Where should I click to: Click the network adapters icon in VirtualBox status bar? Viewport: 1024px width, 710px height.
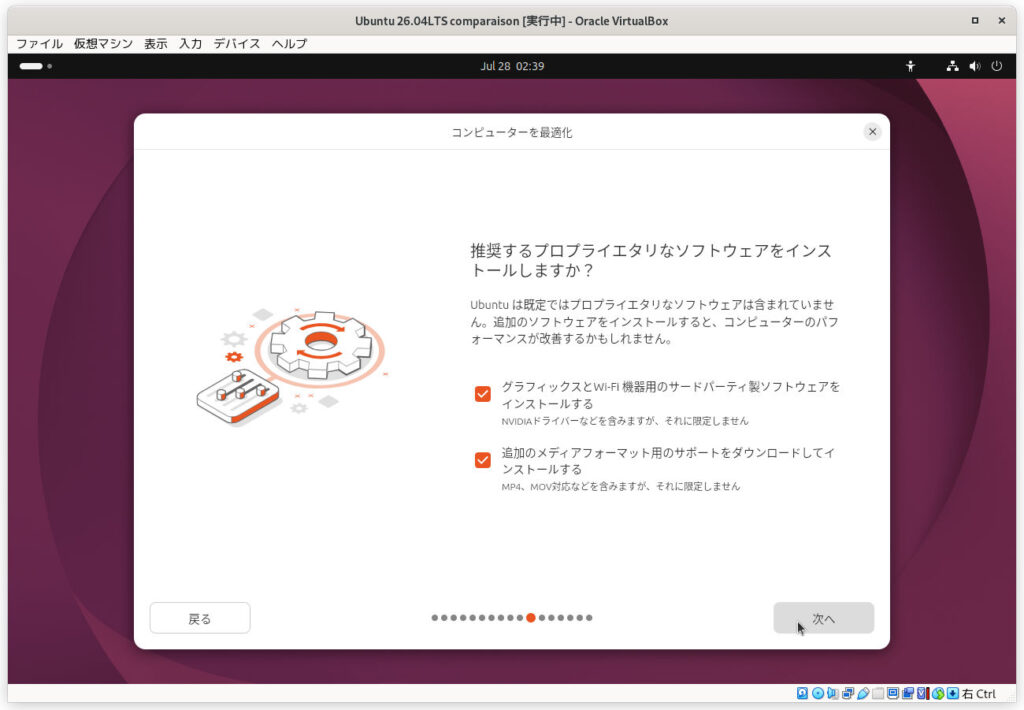click(x=848, y=694)
